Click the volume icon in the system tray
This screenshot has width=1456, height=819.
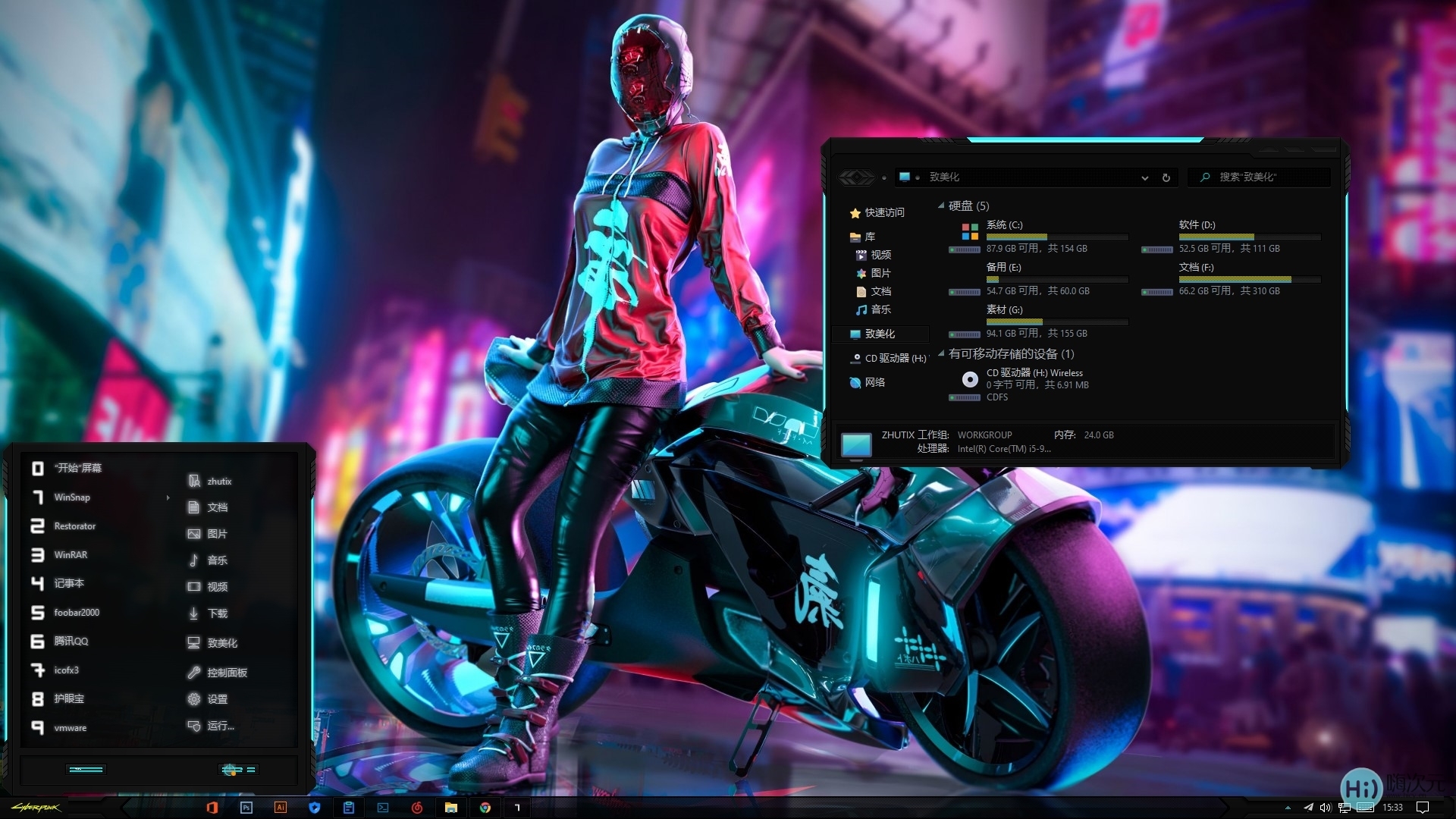[1326, 808]
